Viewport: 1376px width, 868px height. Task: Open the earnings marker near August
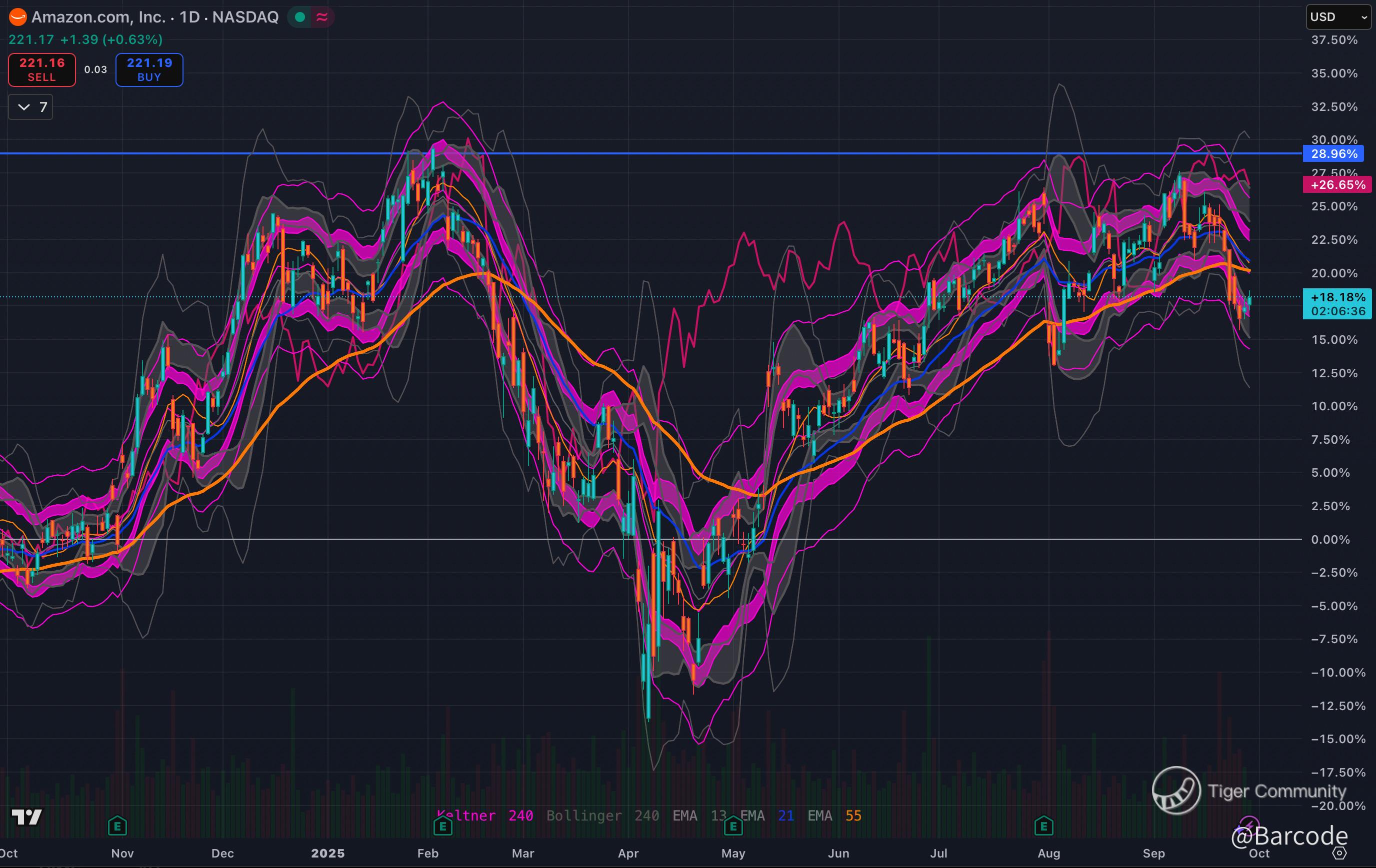[1044, 825]
